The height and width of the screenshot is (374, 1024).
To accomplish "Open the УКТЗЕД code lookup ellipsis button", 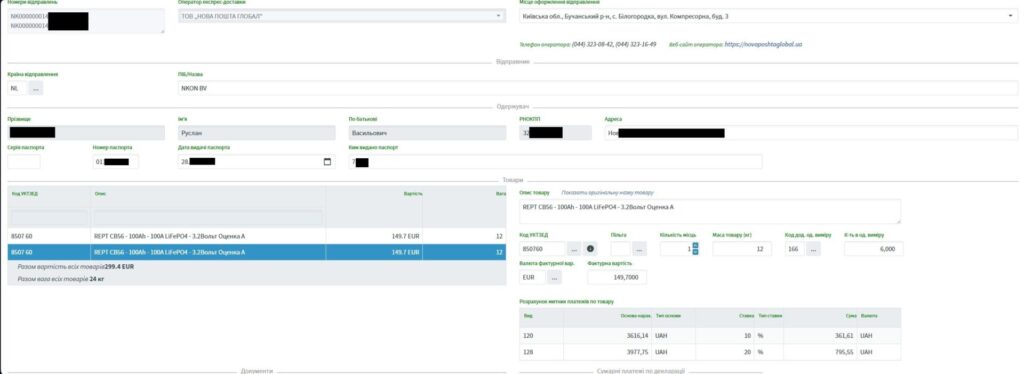I will pyautogui.click(x=574, y=249).
